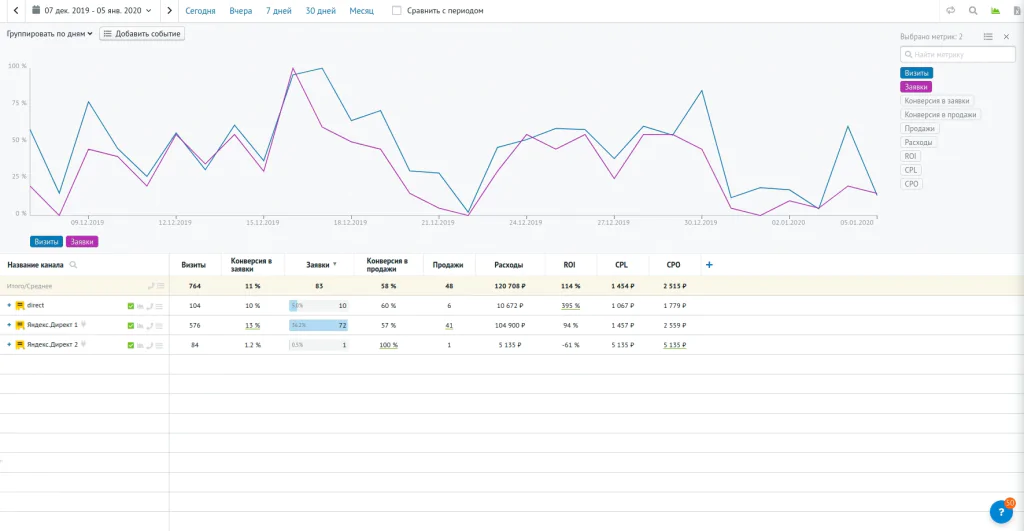Open the bar chart icon in Яндекс.Директ 2 row
Viewport: 1024px width, 531px height.
click(x=140, y=346)
